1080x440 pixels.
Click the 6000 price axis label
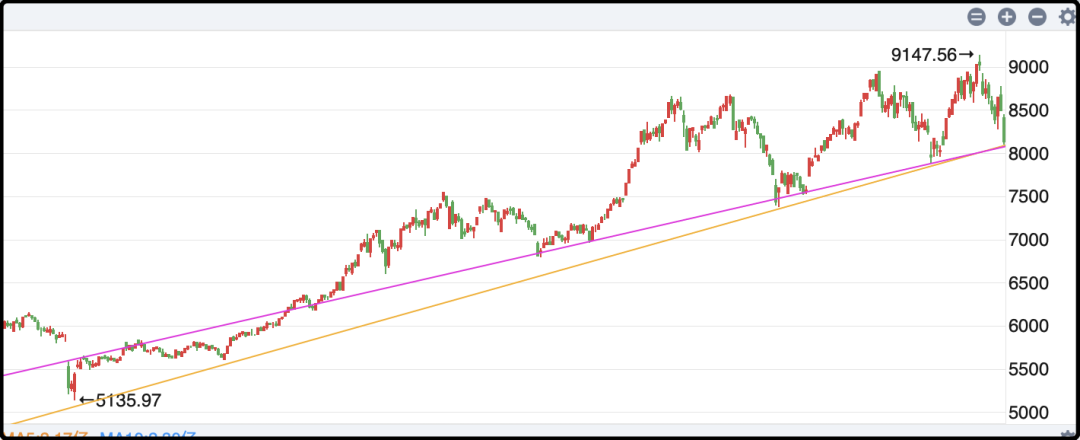point(1029,326)
